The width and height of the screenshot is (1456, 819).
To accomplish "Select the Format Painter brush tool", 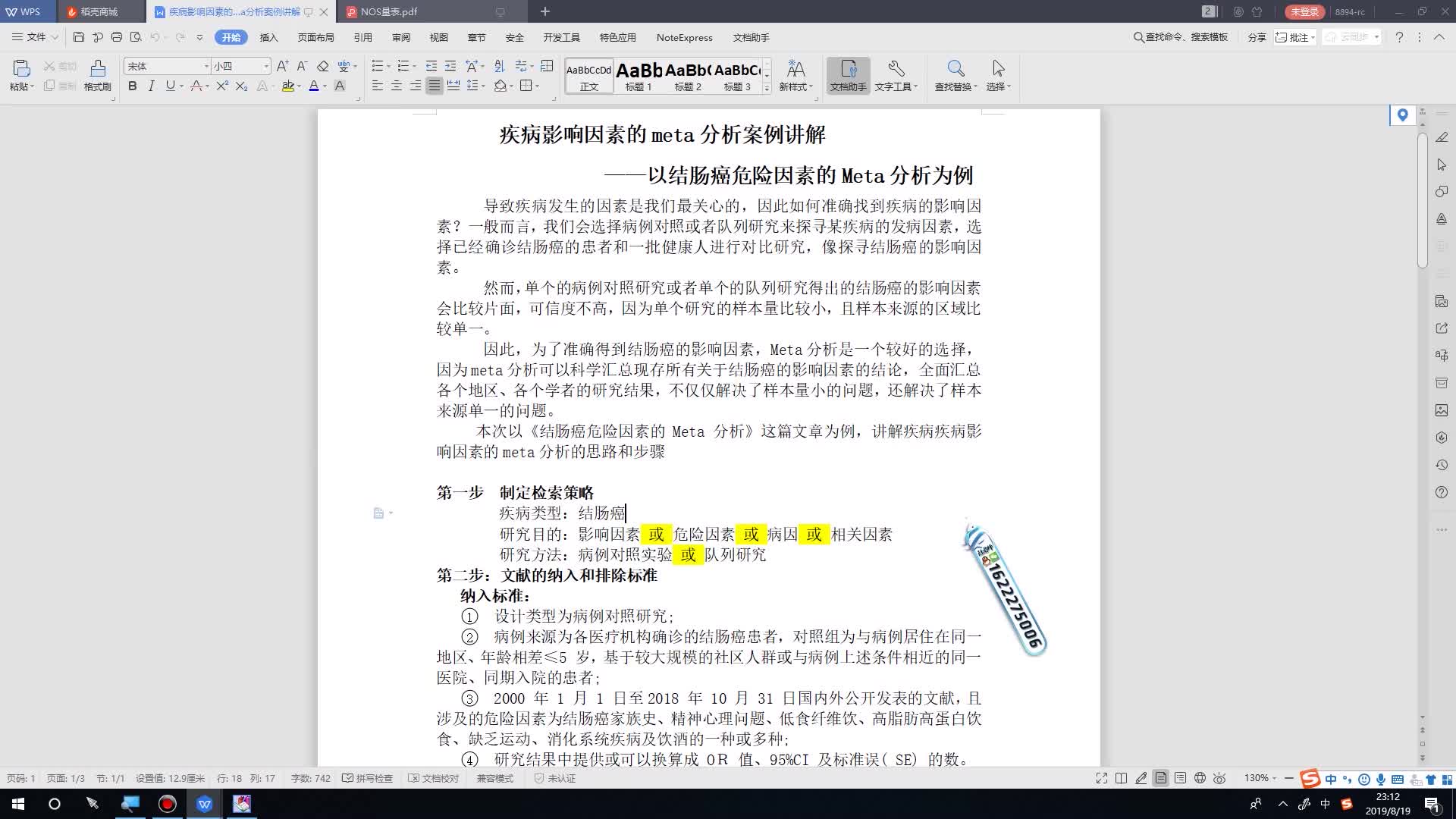I will (x=97, y=76).
